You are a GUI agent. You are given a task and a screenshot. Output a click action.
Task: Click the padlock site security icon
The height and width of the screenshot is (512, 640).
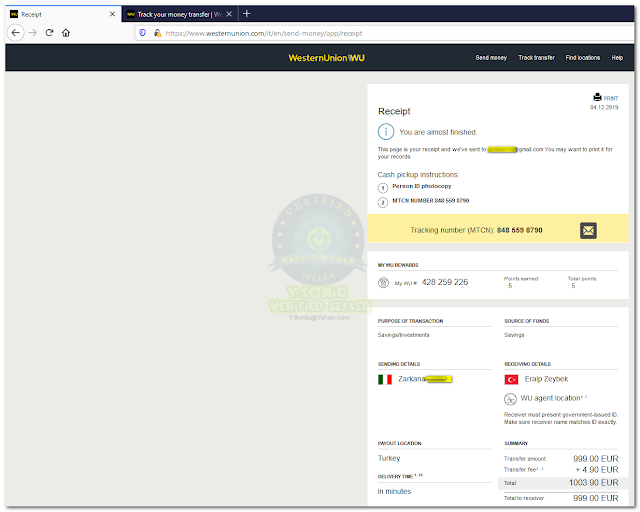tap(158, 33)
